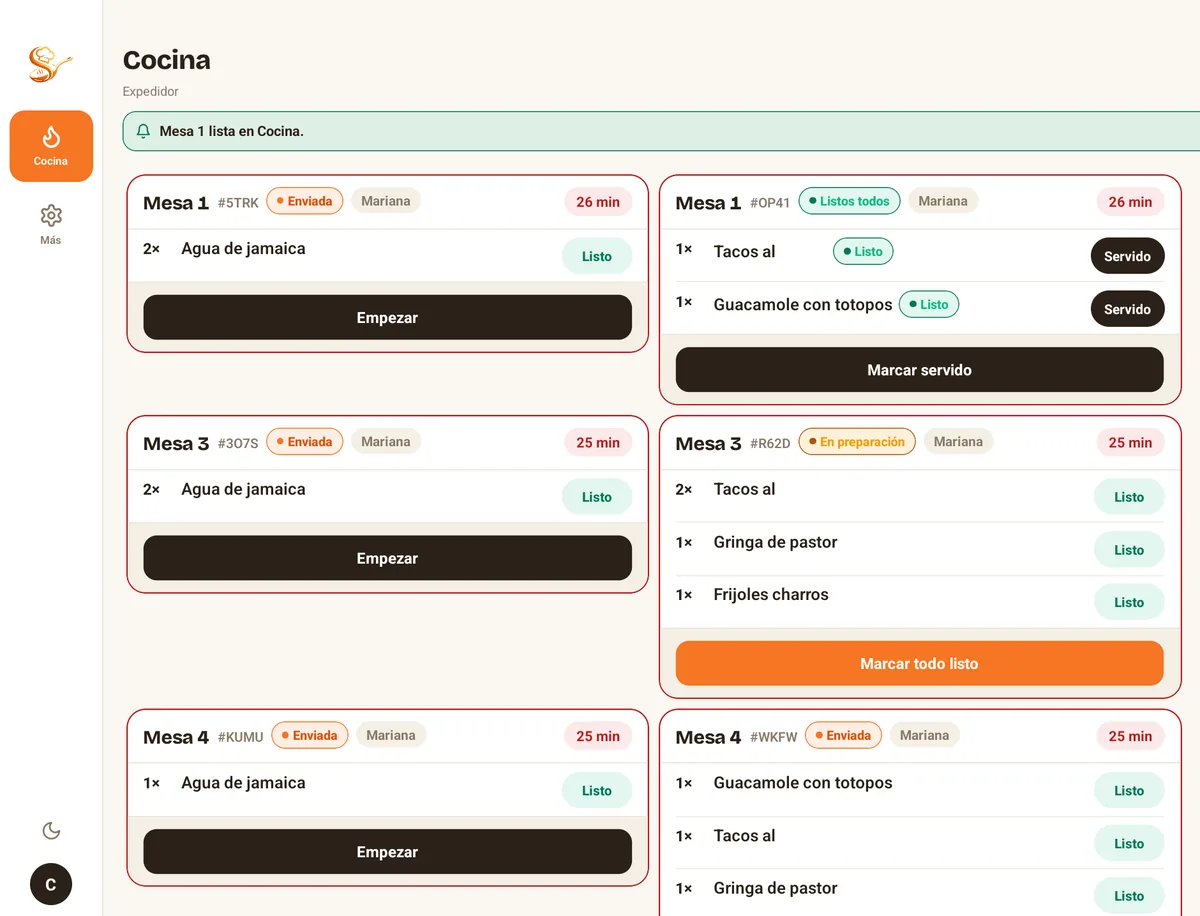This screenshot has width=1200, height=916.
Task: Click the order code #KUMU
Action: (240, 737)
